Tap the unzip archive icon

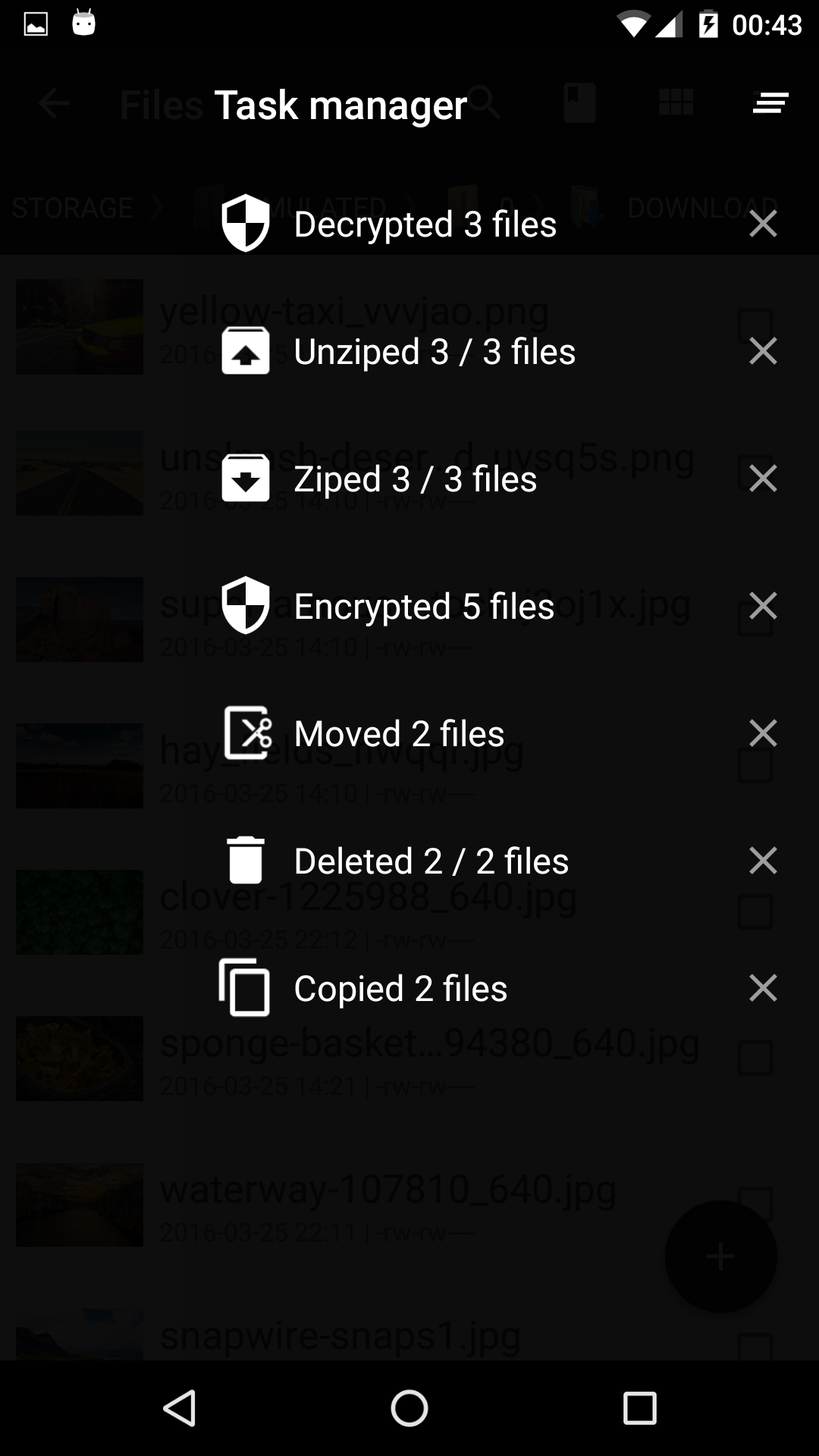[245, 351]
